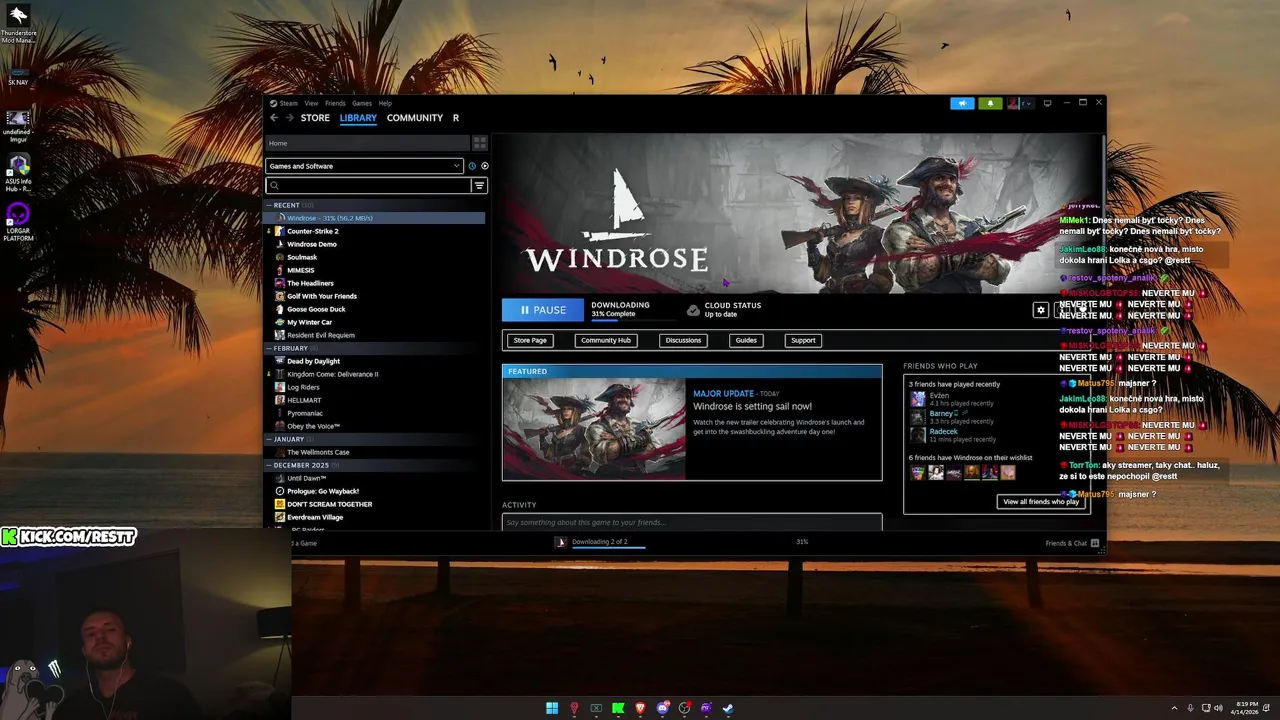Open advanced library filter options

pyautogui.click(x=479, y=185)
